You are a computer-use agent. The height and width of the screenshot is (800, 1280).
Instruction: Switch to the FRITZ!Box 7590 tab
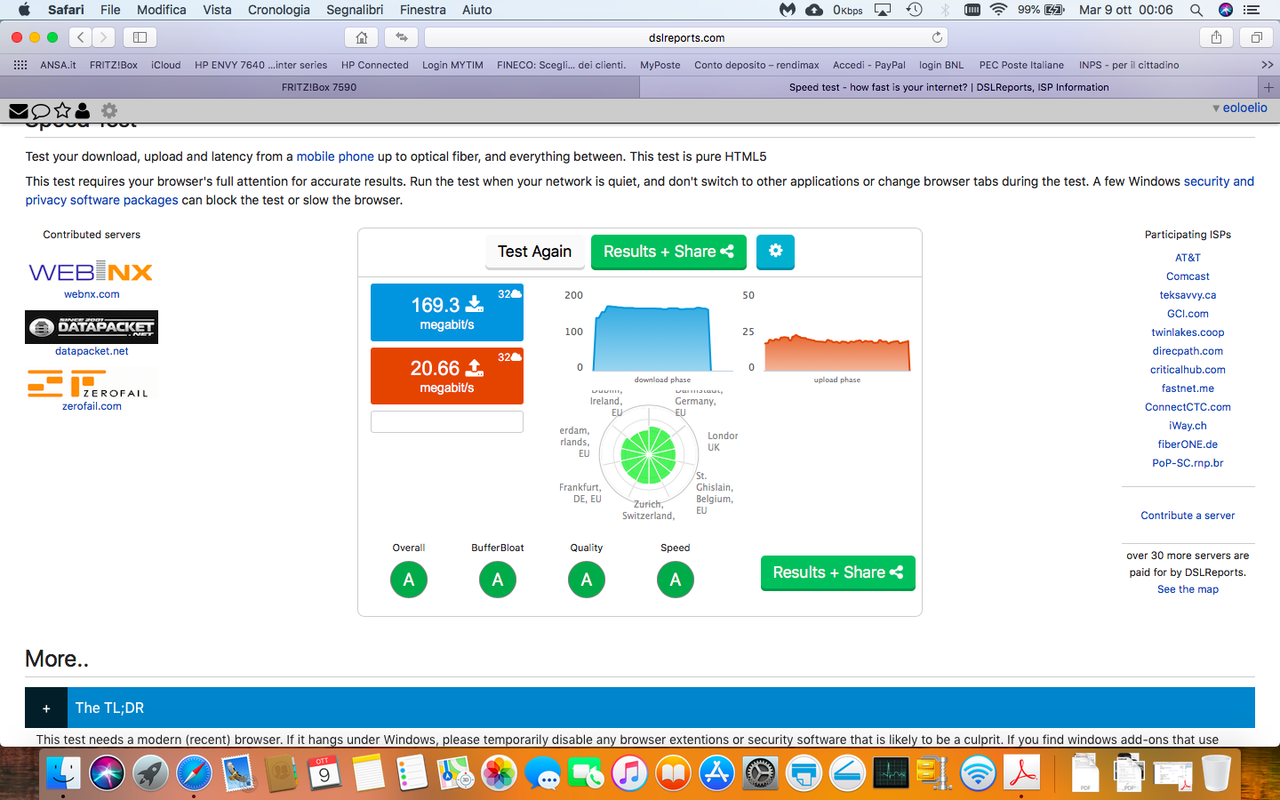[x=319, y=87]
